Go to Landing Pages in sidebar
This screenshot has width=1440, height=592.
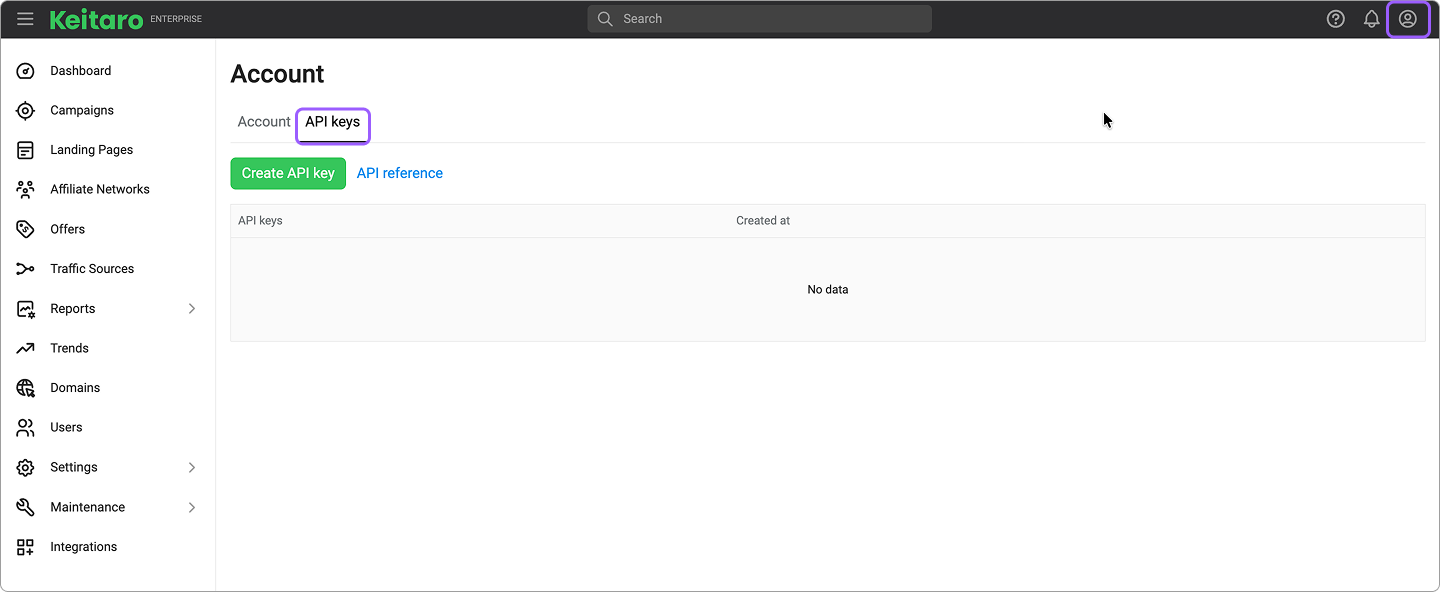(x=91, y=150)
